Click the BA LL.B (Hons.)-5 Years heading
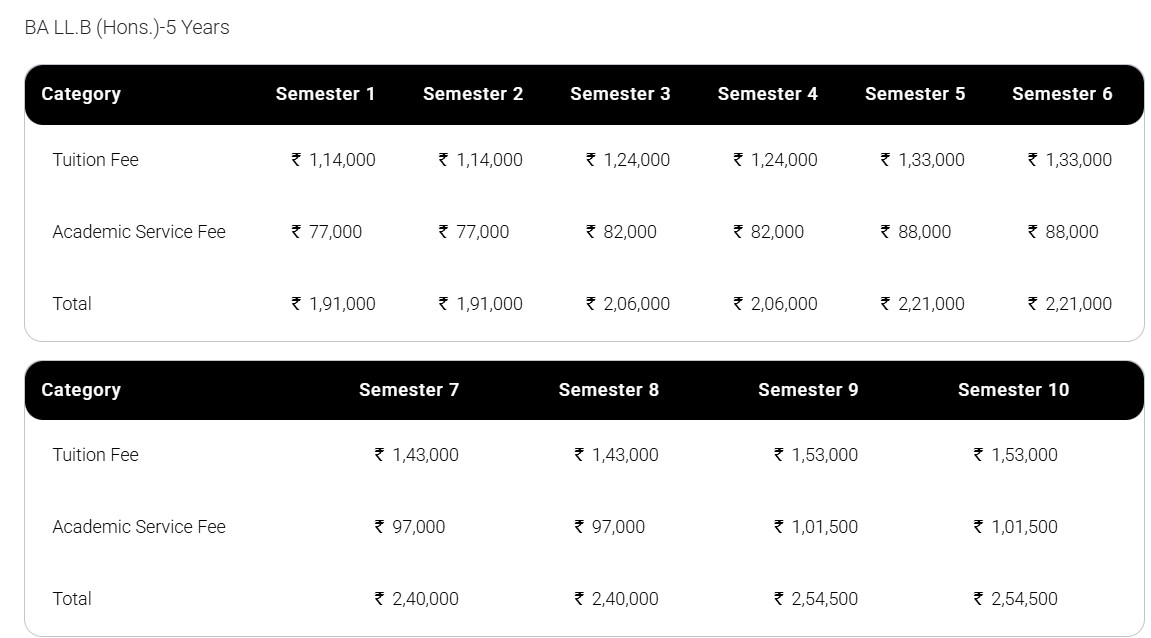This screenshot has width=1151, height=638. (127, 28)
